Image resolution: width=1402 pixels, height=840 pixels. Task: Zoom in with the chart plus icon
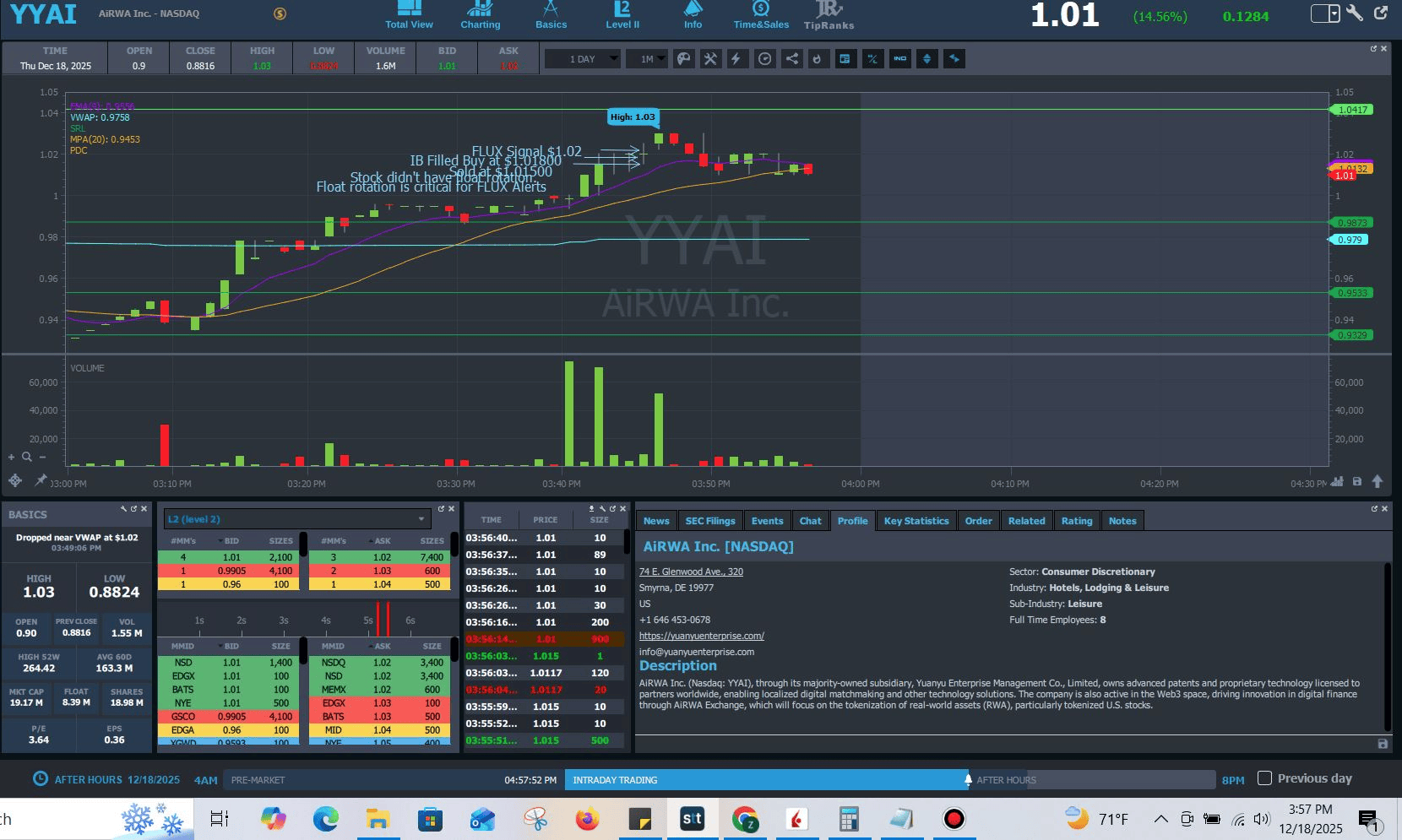point(12,457)
